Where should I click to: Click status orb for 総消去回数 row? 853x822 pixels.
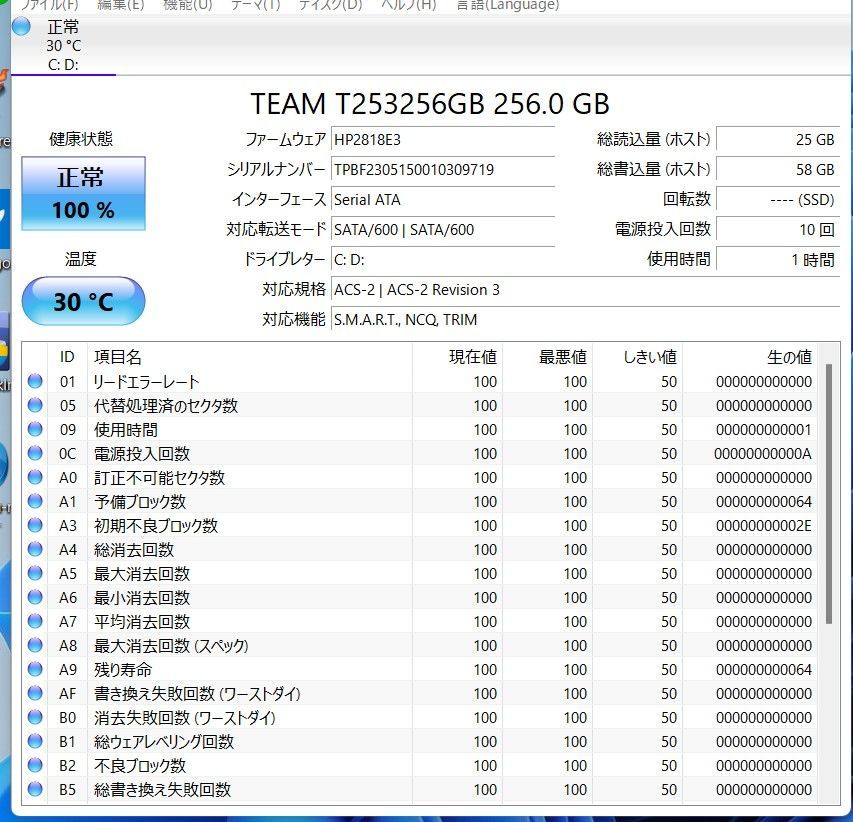tap(35, 549)
